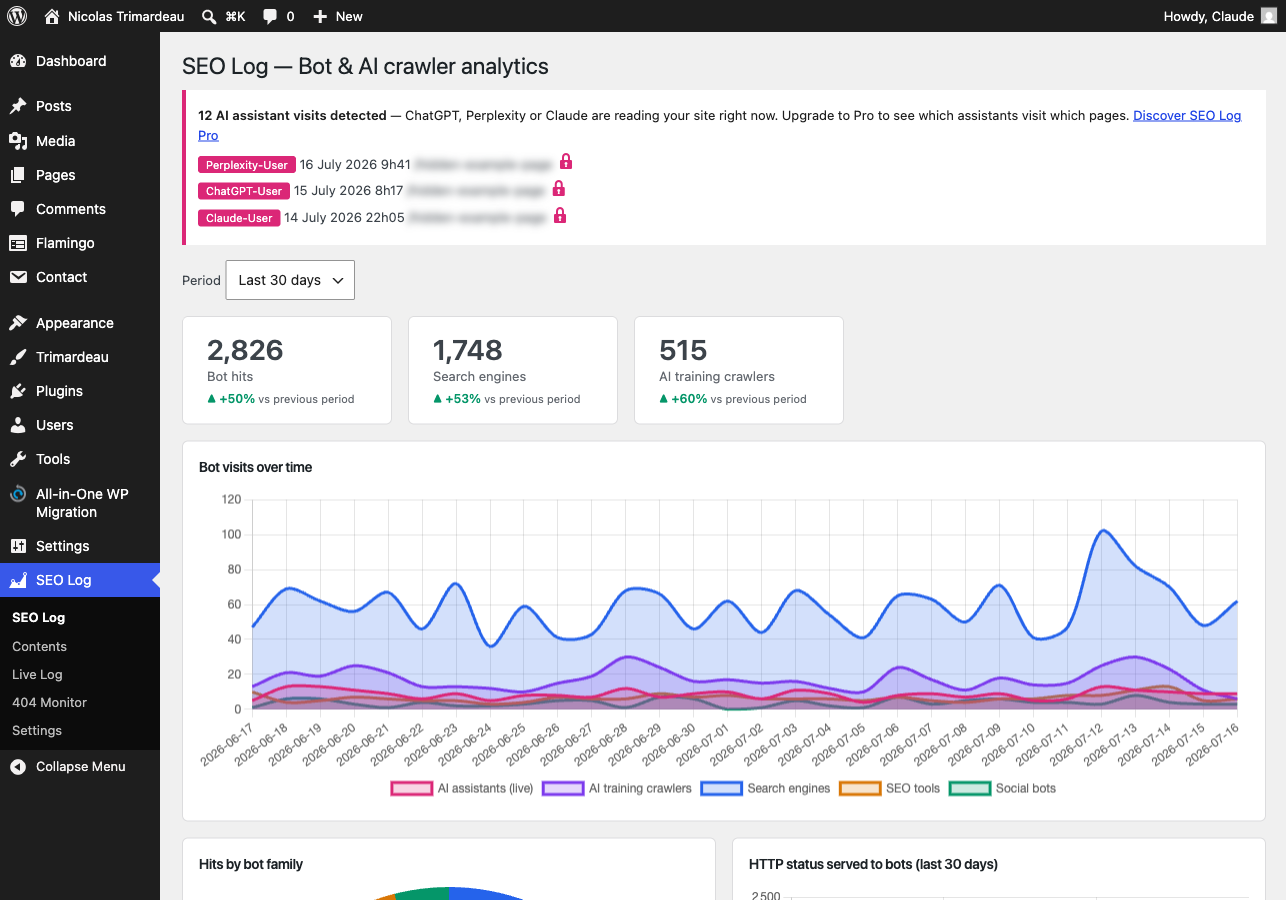Click the 16 July 2026 9h41 timestamp

click(355, 165)
